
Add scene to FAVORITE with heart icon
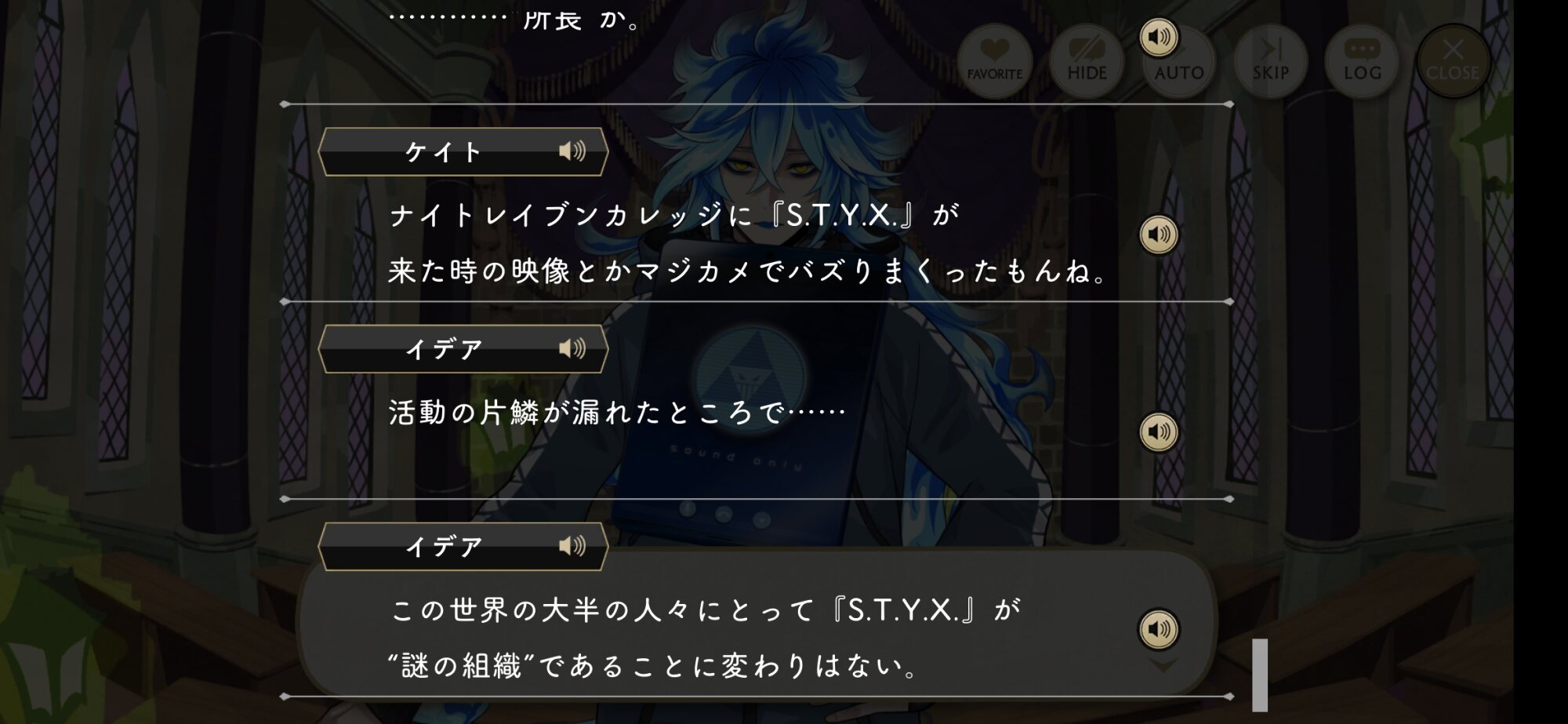[x=994, y=61]
